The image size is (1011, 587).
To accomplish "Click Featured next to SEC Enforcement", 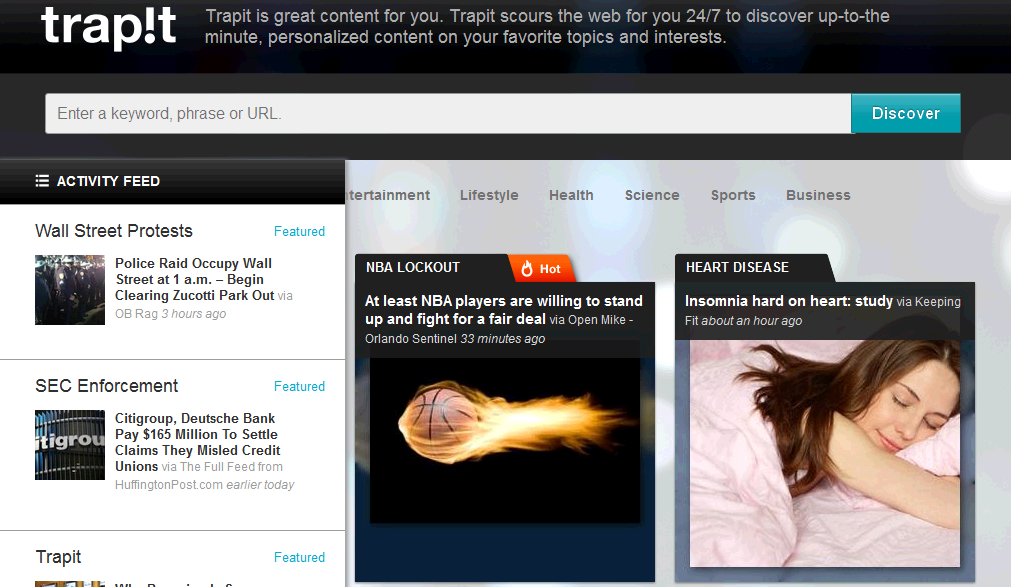I will click(x=299, y=386).
